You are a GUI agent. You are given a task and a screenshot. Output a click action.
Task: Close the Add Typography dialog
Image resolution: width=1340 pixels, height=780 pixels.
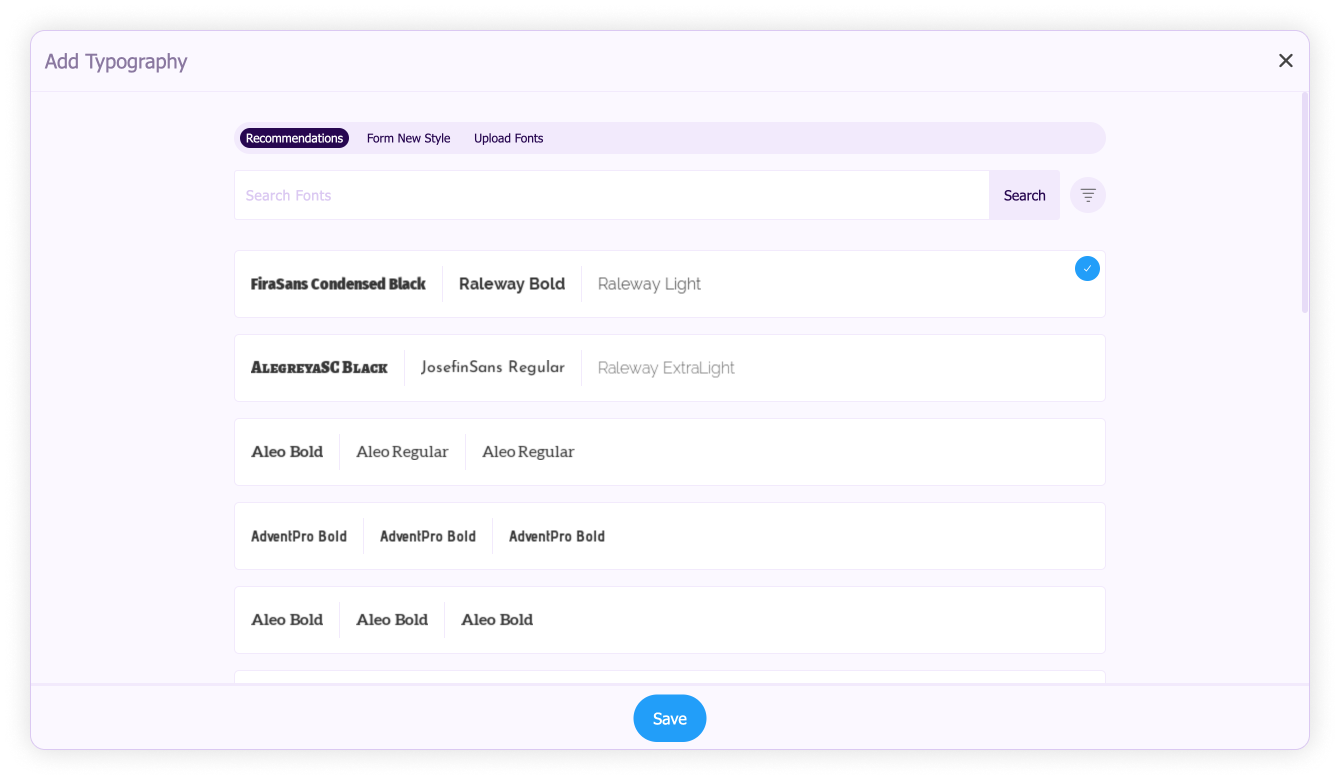pos(1286,61)
